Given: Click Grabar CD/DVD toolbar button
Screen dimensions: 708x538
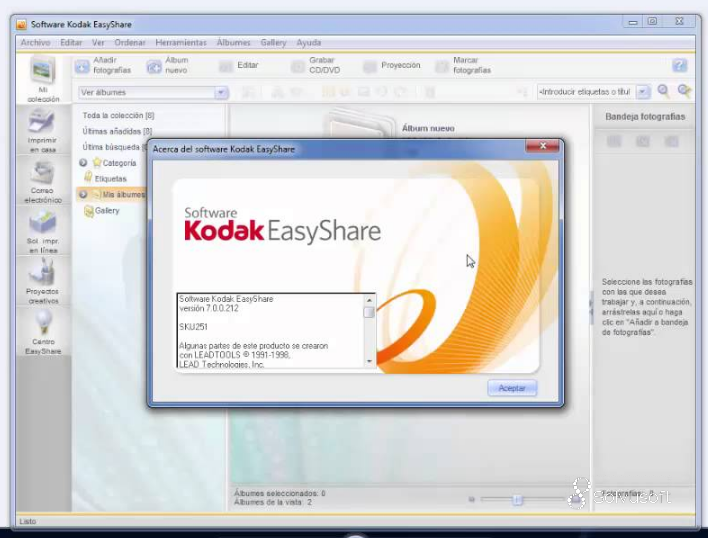Looking at the screenshot, I should point(316,65).
